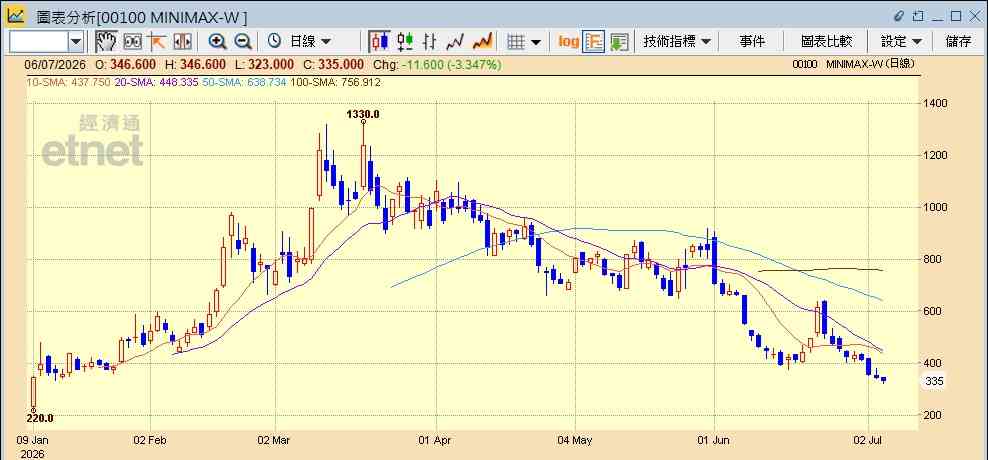
Task: Click inside the stock code input field
Action: 38,42
